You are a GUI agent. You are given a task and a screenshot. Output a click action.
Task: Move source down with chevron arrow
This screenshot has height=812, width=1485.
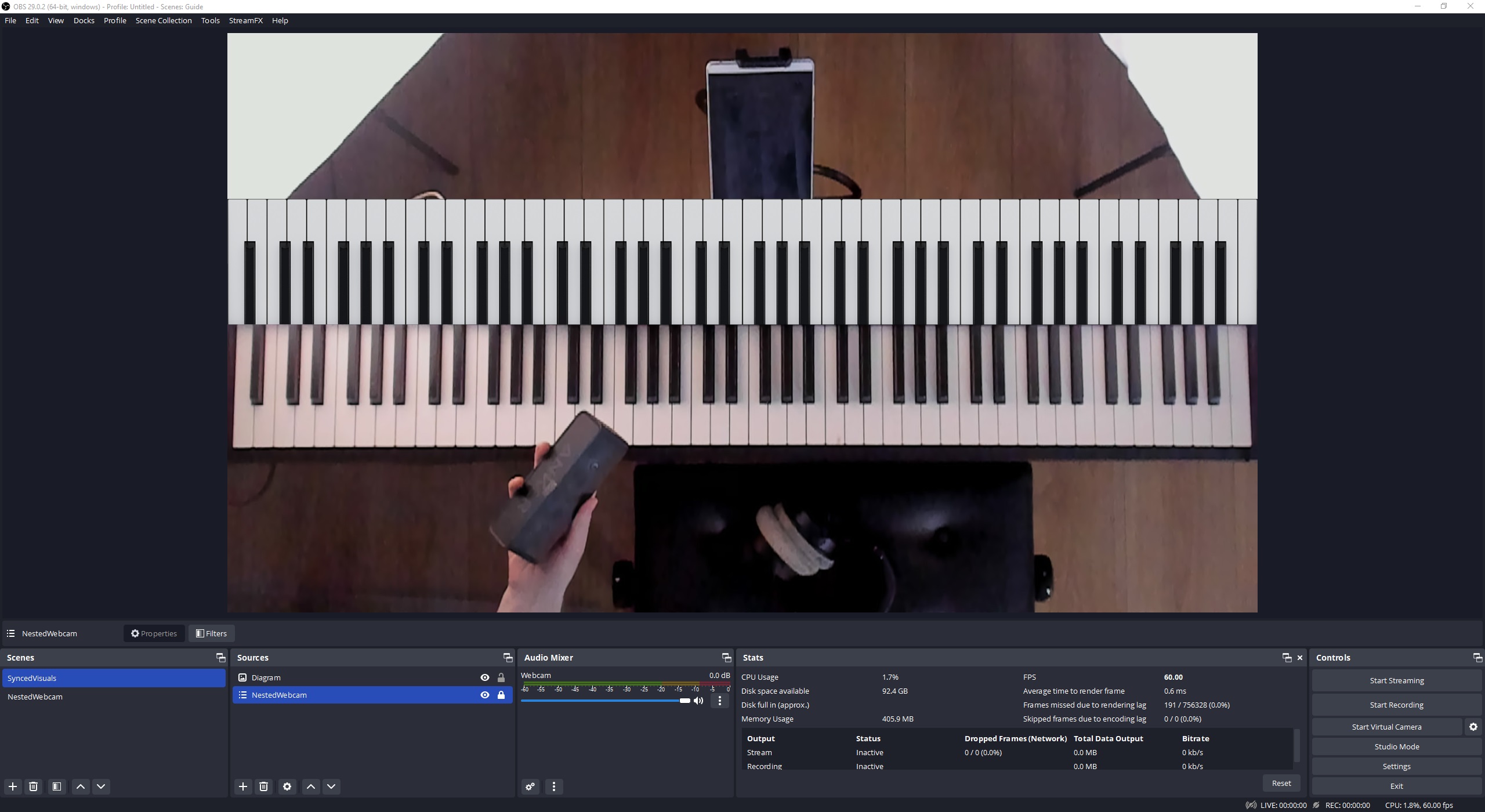pyautogui.click(x=331, y=786)
